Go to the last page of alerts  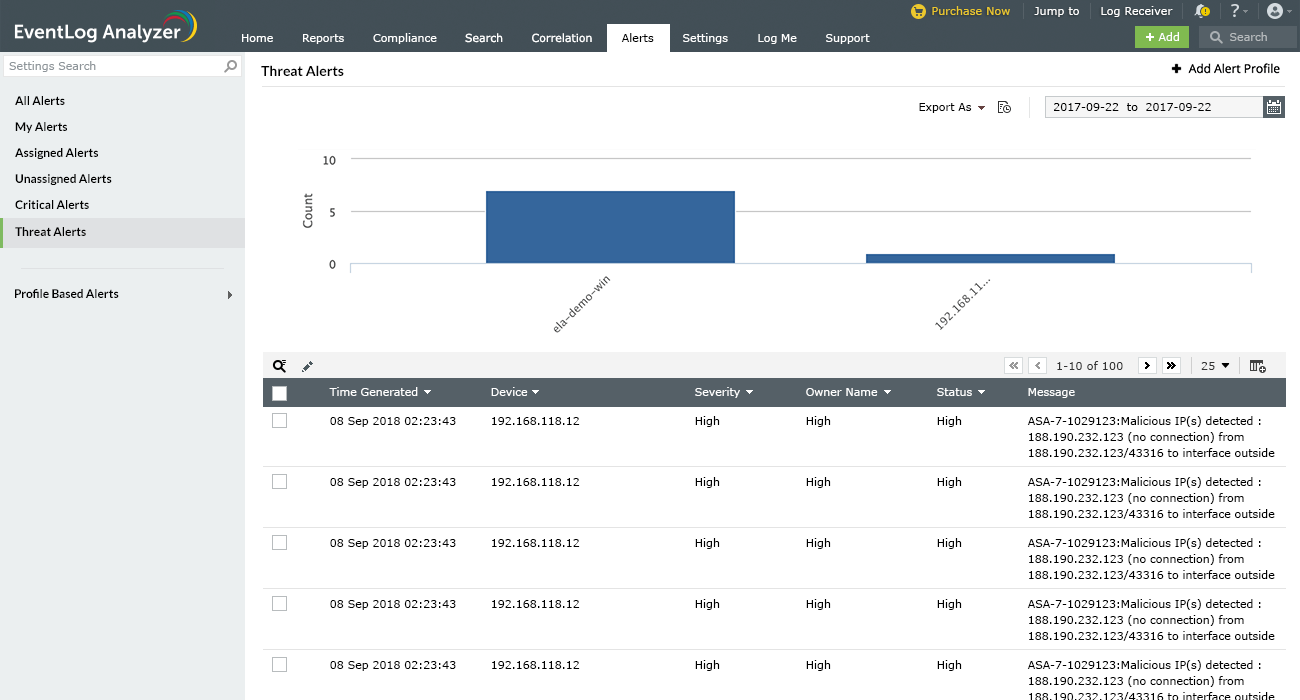[x=1172, y=366]
